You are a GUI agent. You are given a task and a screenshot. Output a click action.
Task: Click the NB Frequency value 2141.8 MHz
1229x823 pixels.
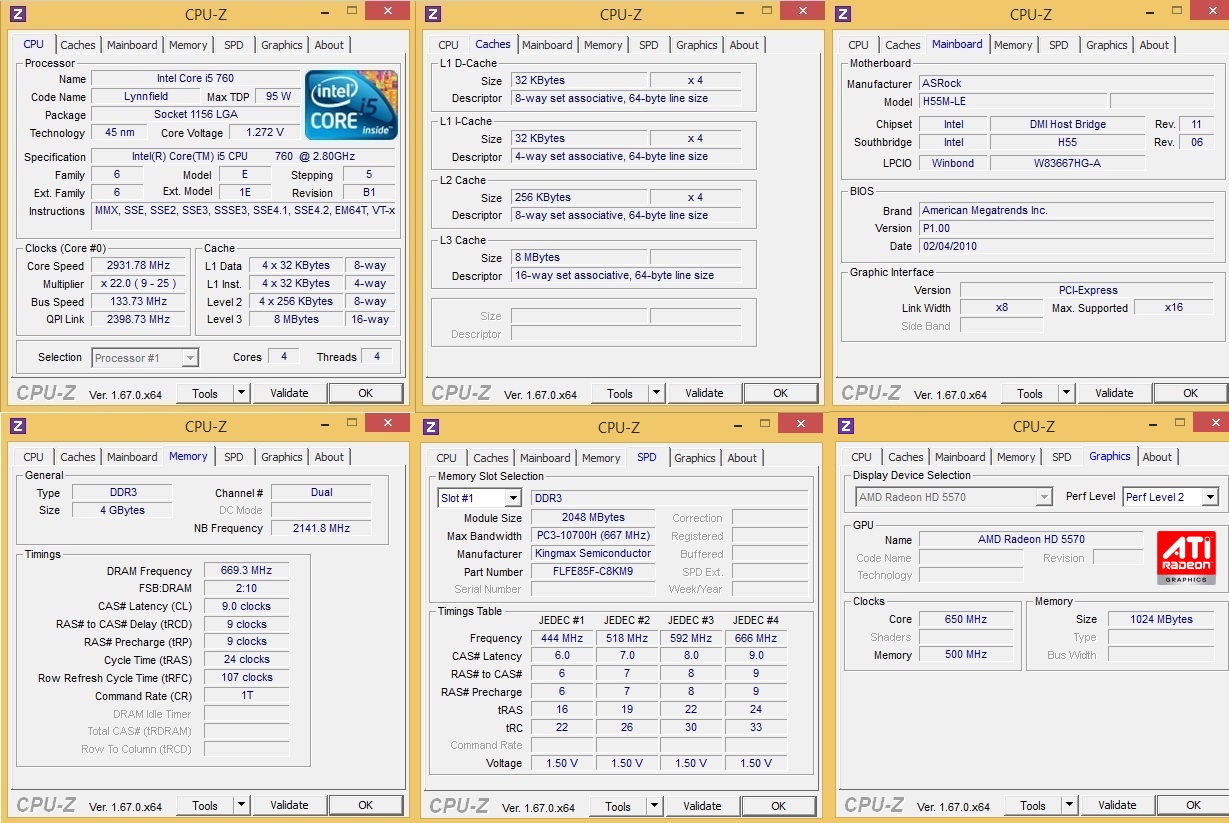[x=320, y=529]
